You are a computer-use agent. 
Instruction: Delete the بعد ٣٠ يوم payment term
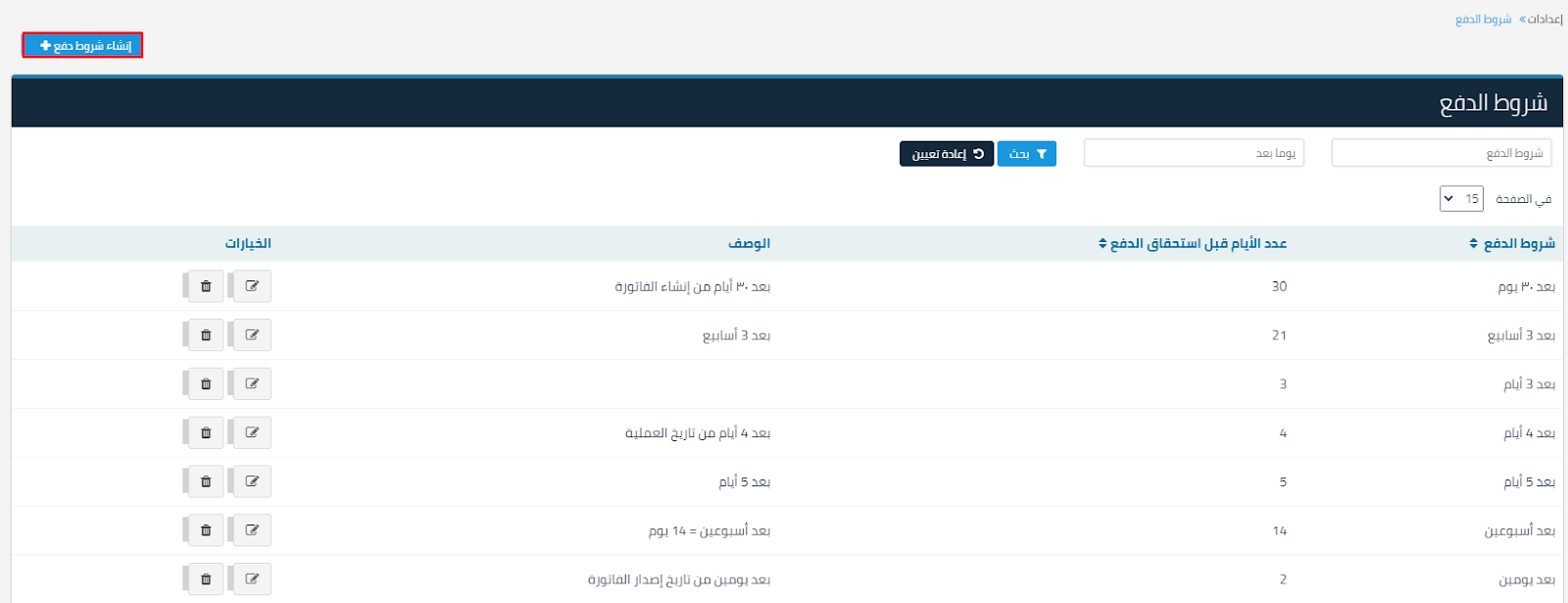[x=206, y=286]
